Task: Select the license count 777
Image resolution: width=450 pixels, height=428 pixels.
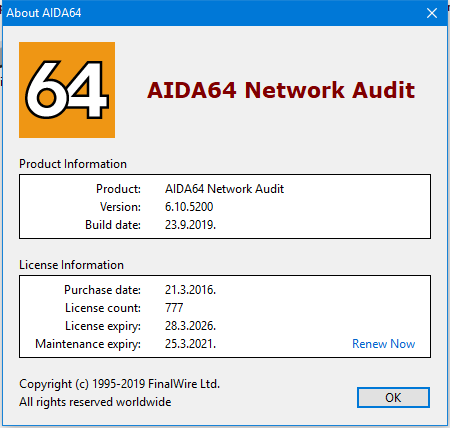Action: click(174, 308)
